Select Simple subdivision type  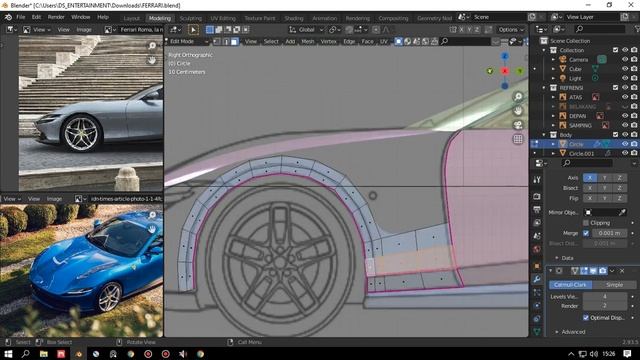pyautogui.click(x=614, y=284)
